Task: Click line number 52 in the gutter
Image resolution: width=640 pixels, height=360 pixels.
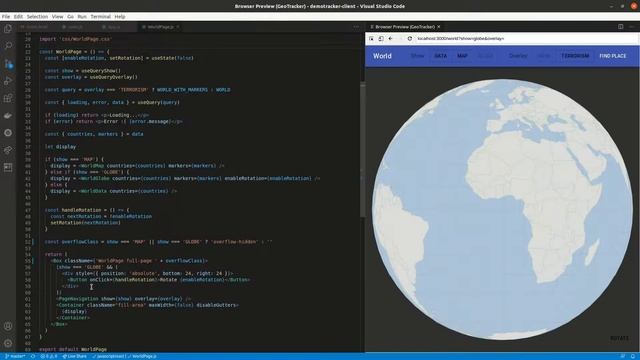Action: tap(27, 242)
